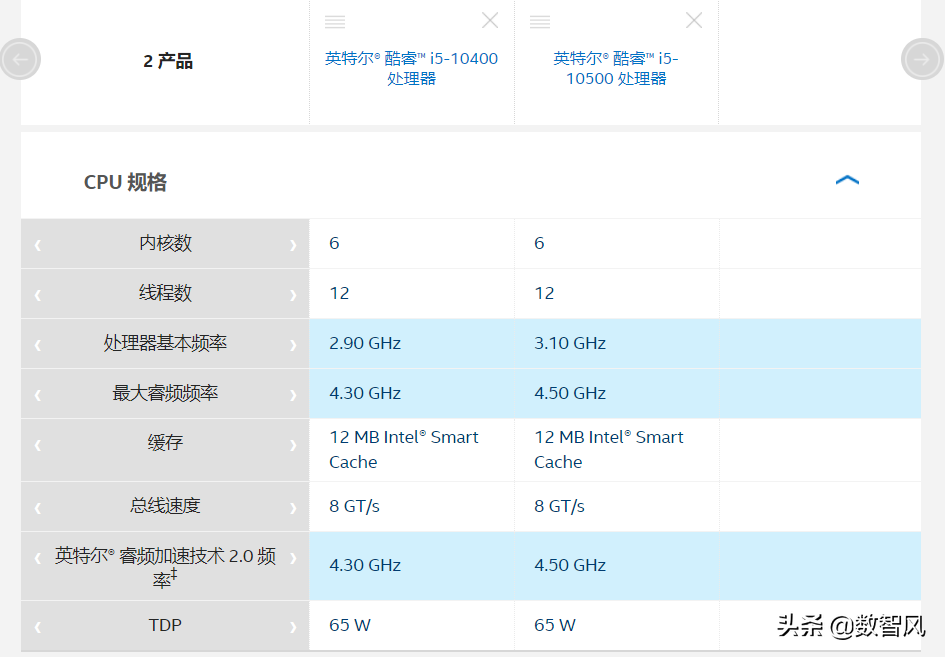Remove i5-10500 using its X icon
The width and height of the screenshot is (945, 657).
point(694,20)
